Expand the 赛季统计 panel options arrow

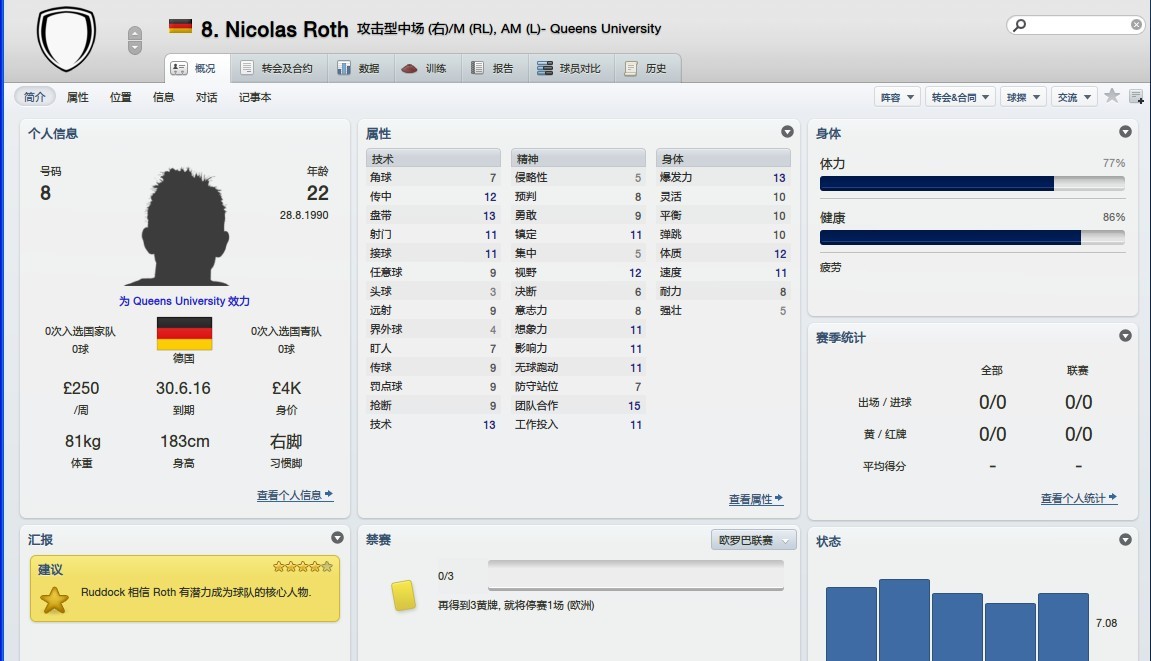1125,336
